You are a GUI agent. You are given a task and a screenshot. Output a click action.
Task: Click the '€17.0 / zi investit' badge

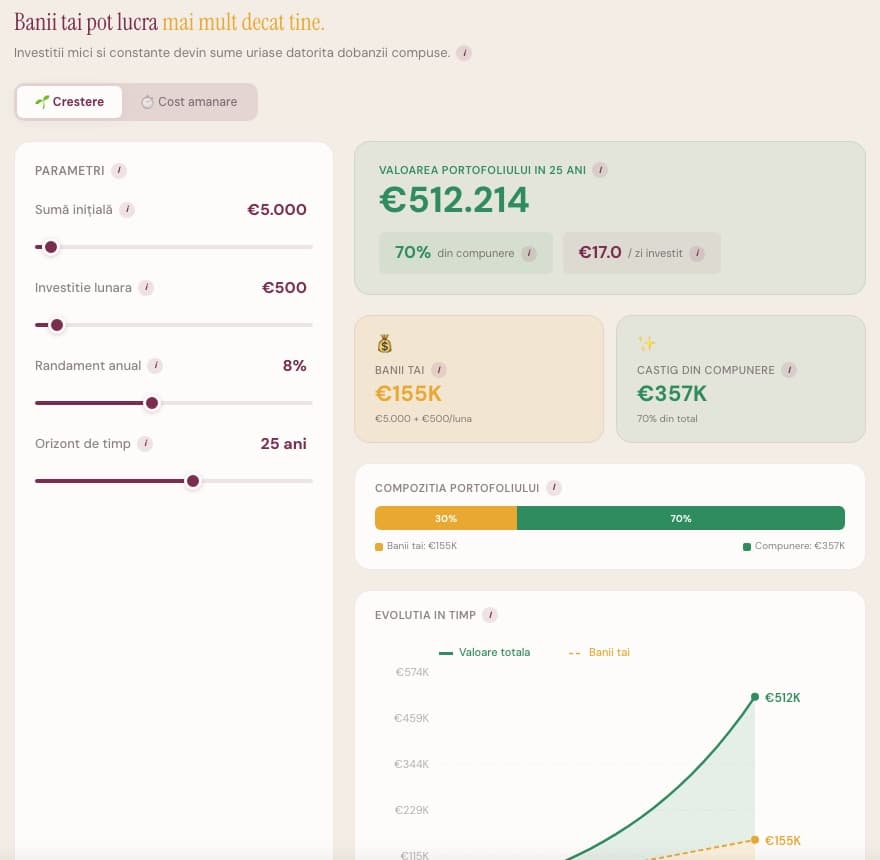pyautogui.click(x=641, y=253)
